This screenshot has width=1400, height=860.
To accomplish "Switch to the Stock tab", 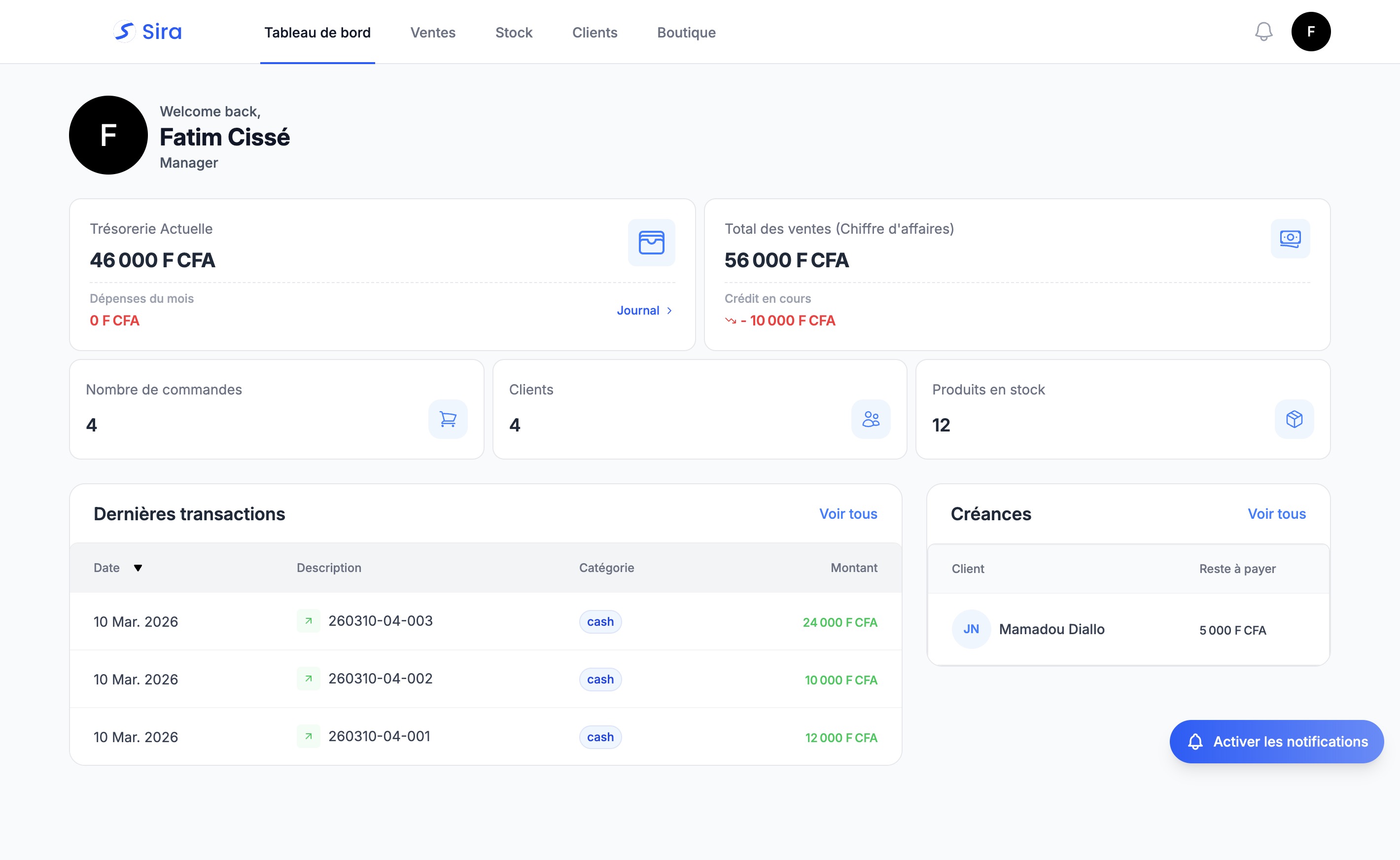I will [514, 33].
